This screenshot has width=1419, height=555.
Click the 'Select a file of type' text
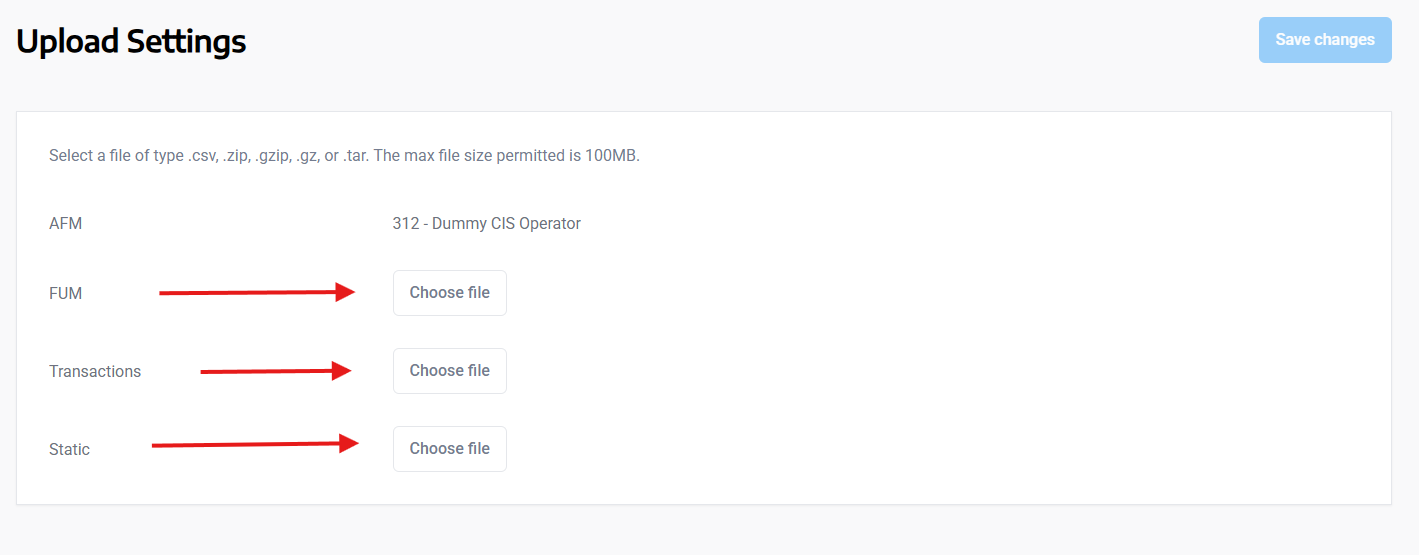coord(116,156)
